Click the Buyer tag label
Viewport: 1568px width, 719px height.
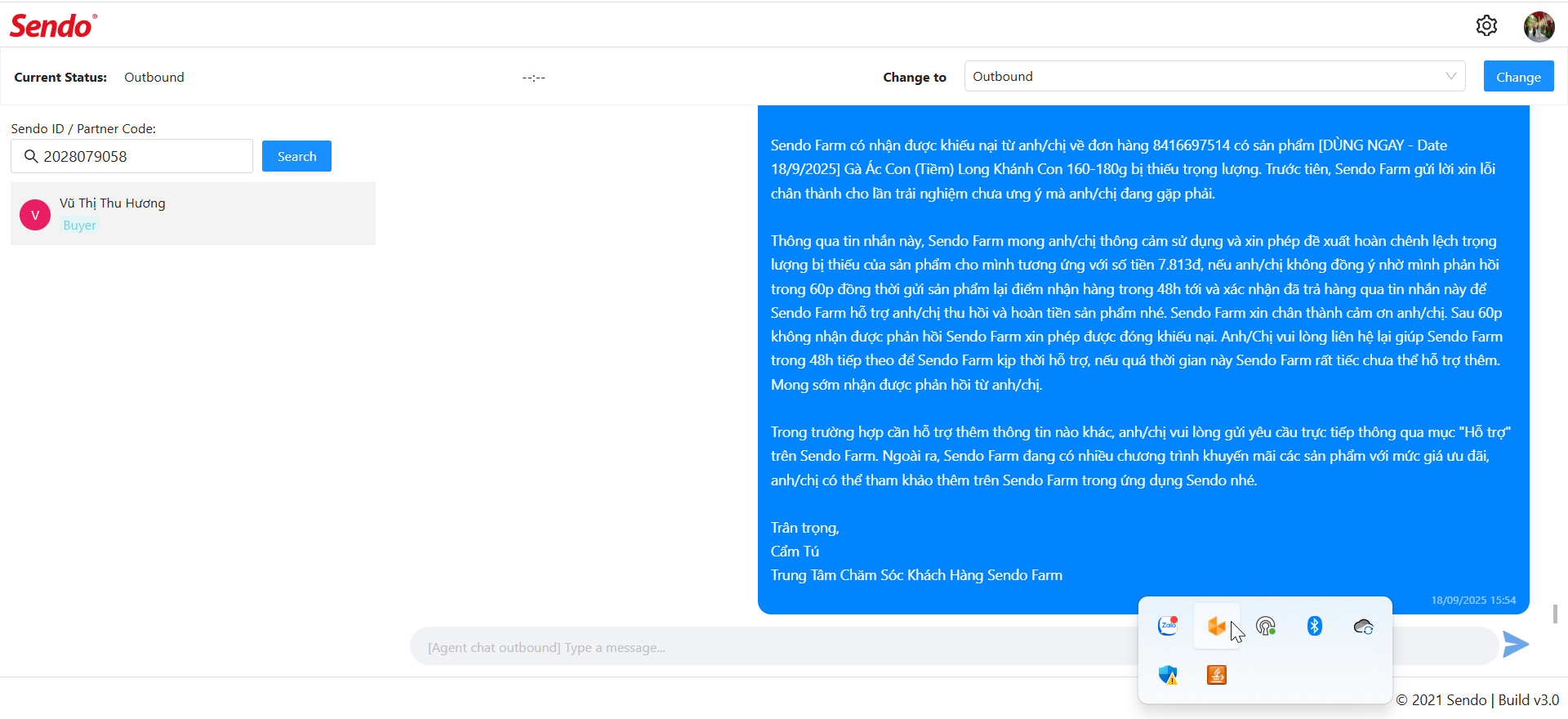tap(80, 226)
